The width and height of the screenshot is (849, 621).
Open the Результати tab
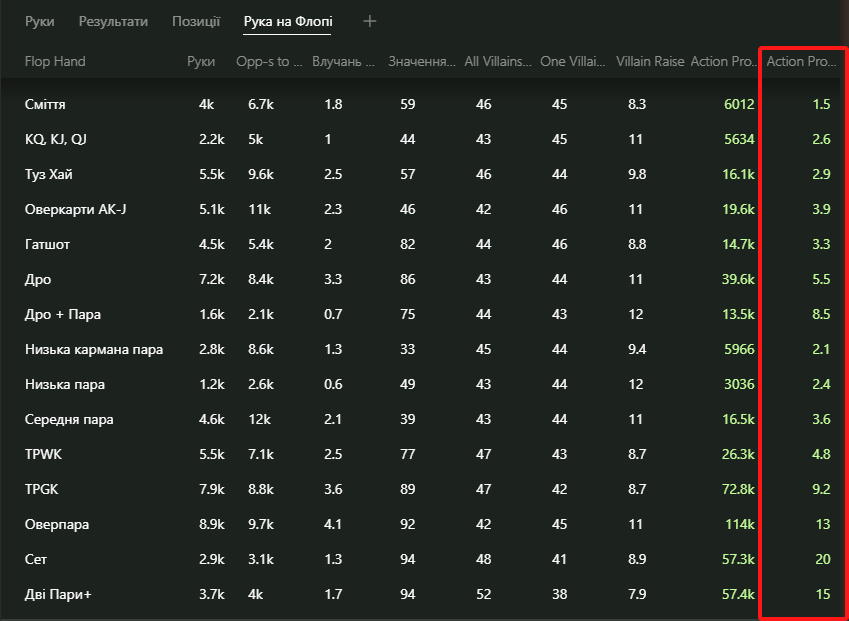(113, 22)
